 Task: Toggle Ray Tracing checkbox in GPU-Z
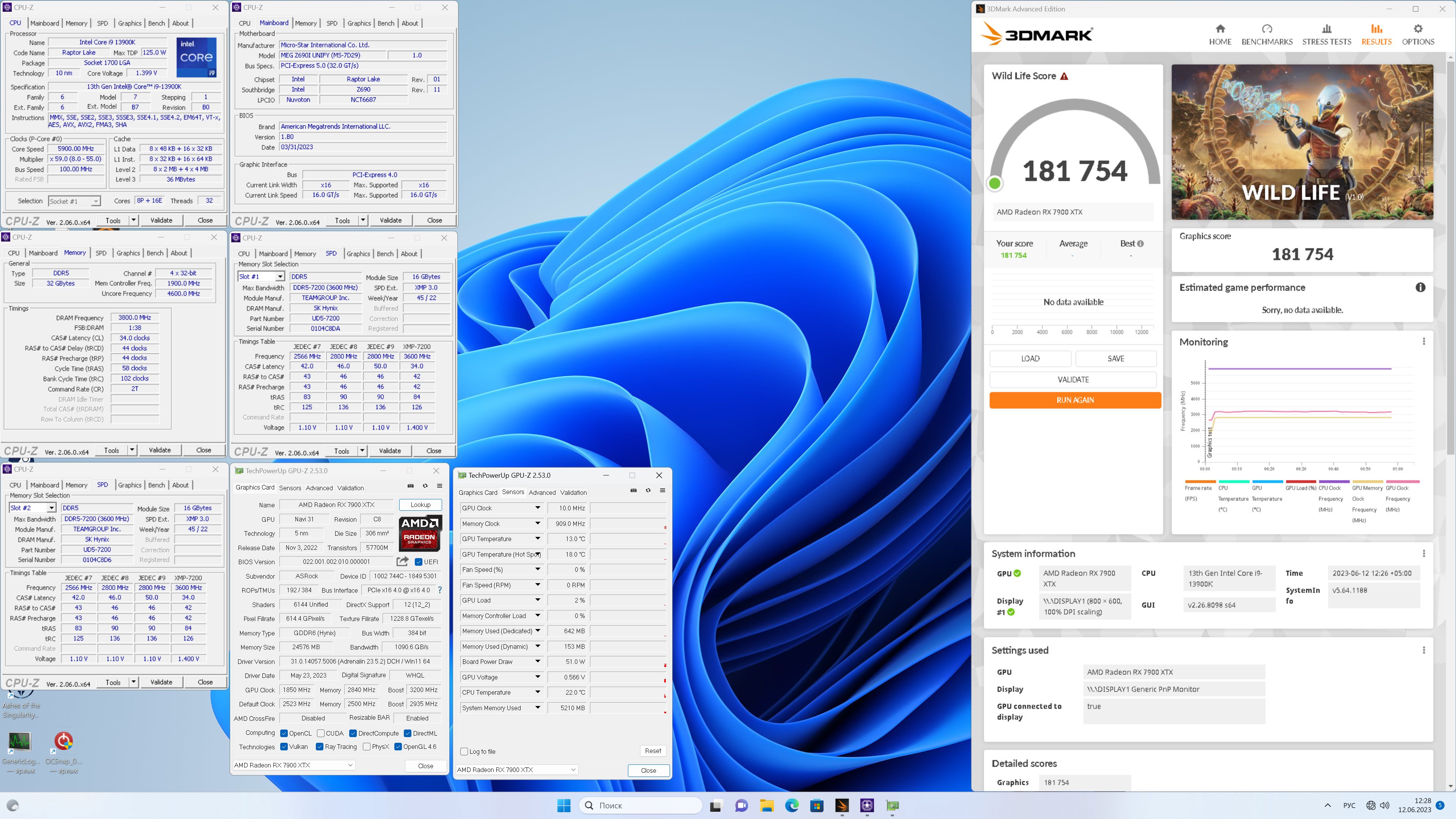(319, 747)
